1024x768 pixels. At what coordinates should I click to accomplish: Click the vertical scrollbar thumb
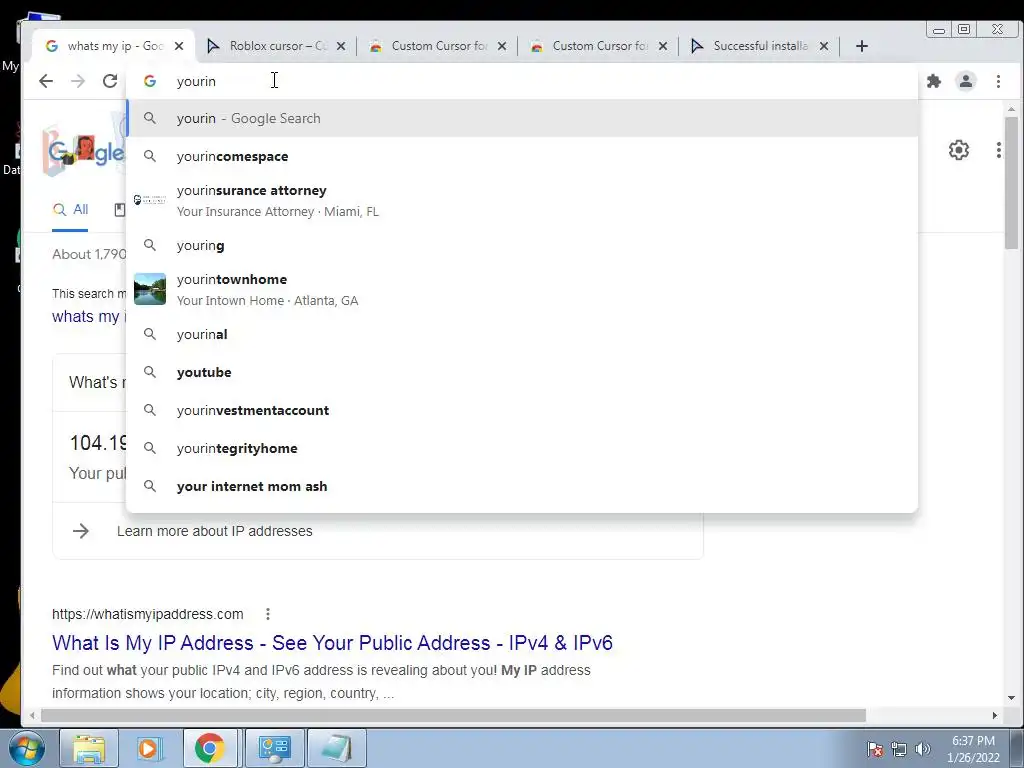(x=1011, y=183)
